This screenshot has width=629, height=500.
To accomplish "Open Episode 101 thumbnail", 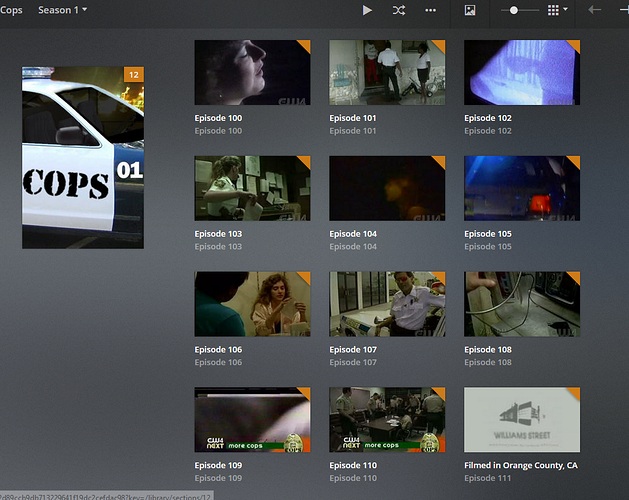I will tap(387, 72).
